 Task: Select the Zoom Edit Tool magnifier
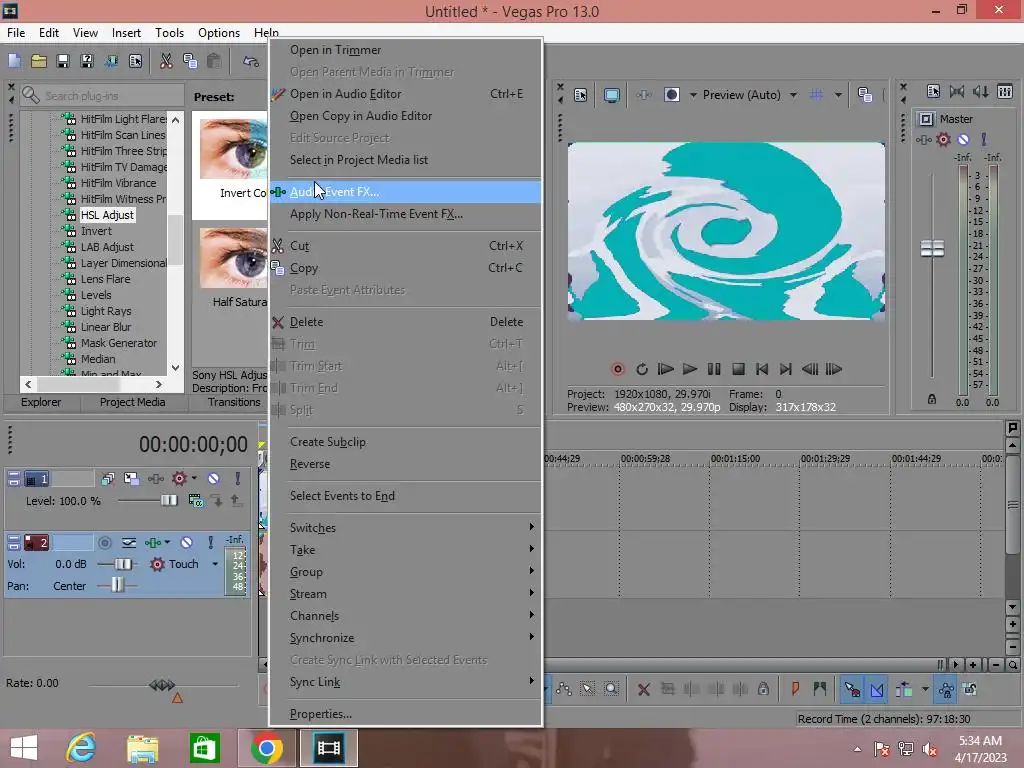click(611, 689)
